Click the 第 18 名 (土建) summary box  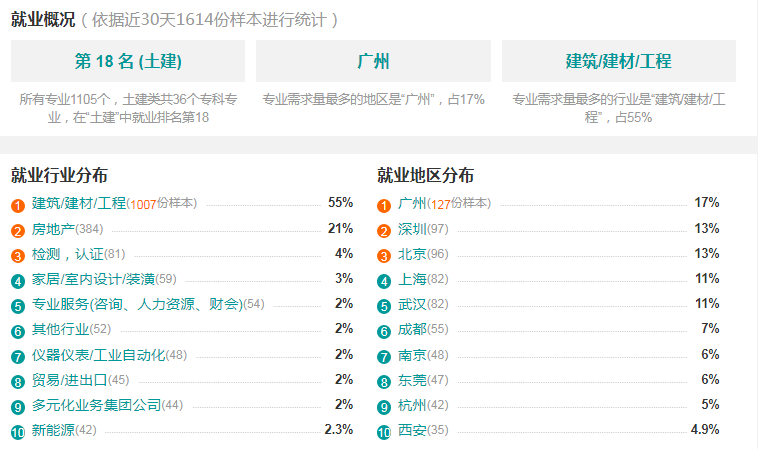pyautogui.click(x=128, y=61)
